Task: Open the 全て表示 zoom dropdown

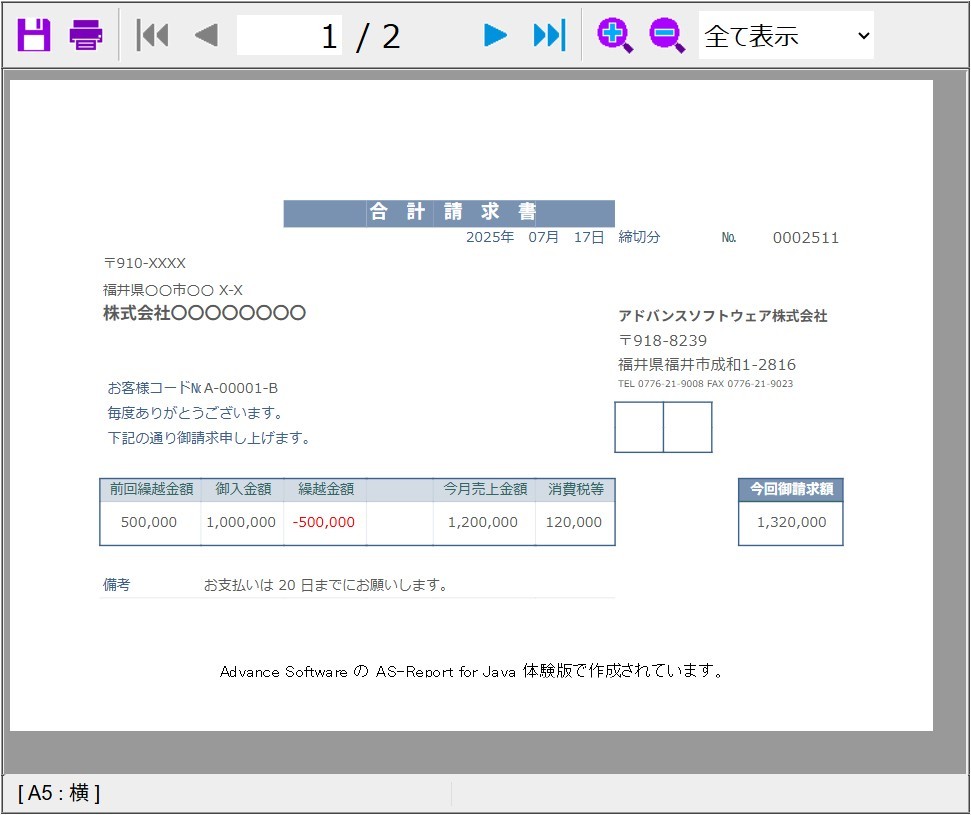Action: pyautogui.click(x=786, y=36)
